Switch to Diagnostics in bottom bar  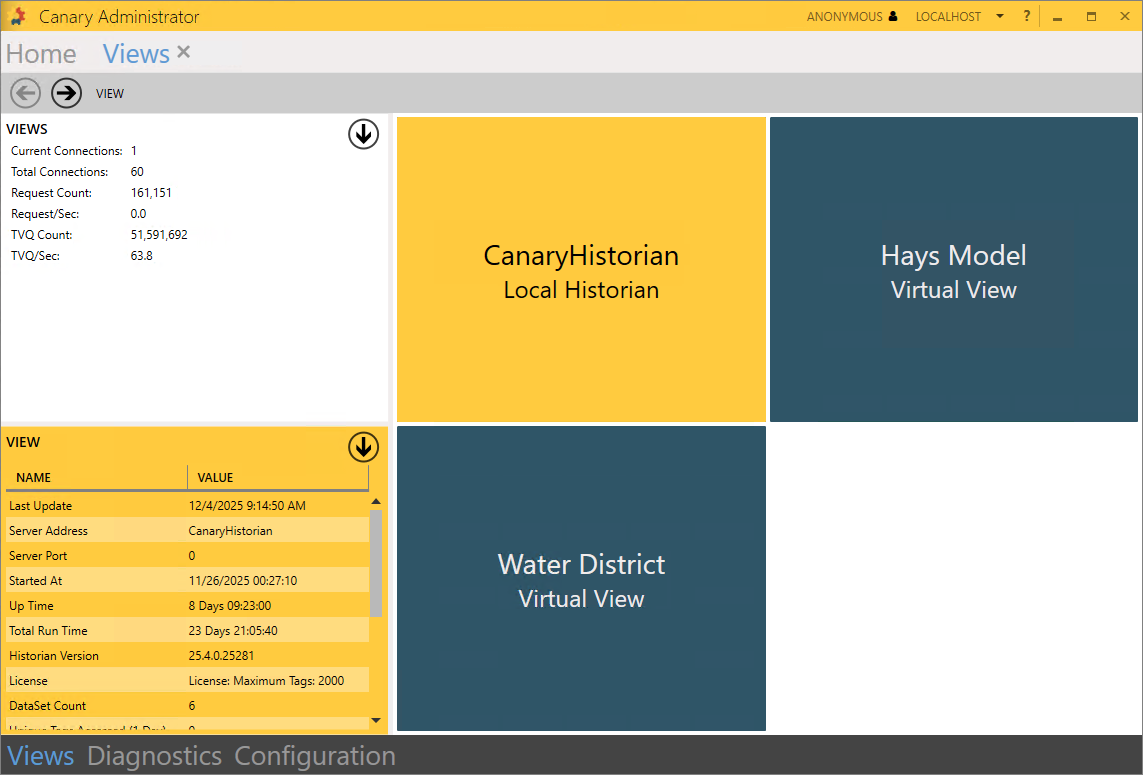(x=154, y=756)
